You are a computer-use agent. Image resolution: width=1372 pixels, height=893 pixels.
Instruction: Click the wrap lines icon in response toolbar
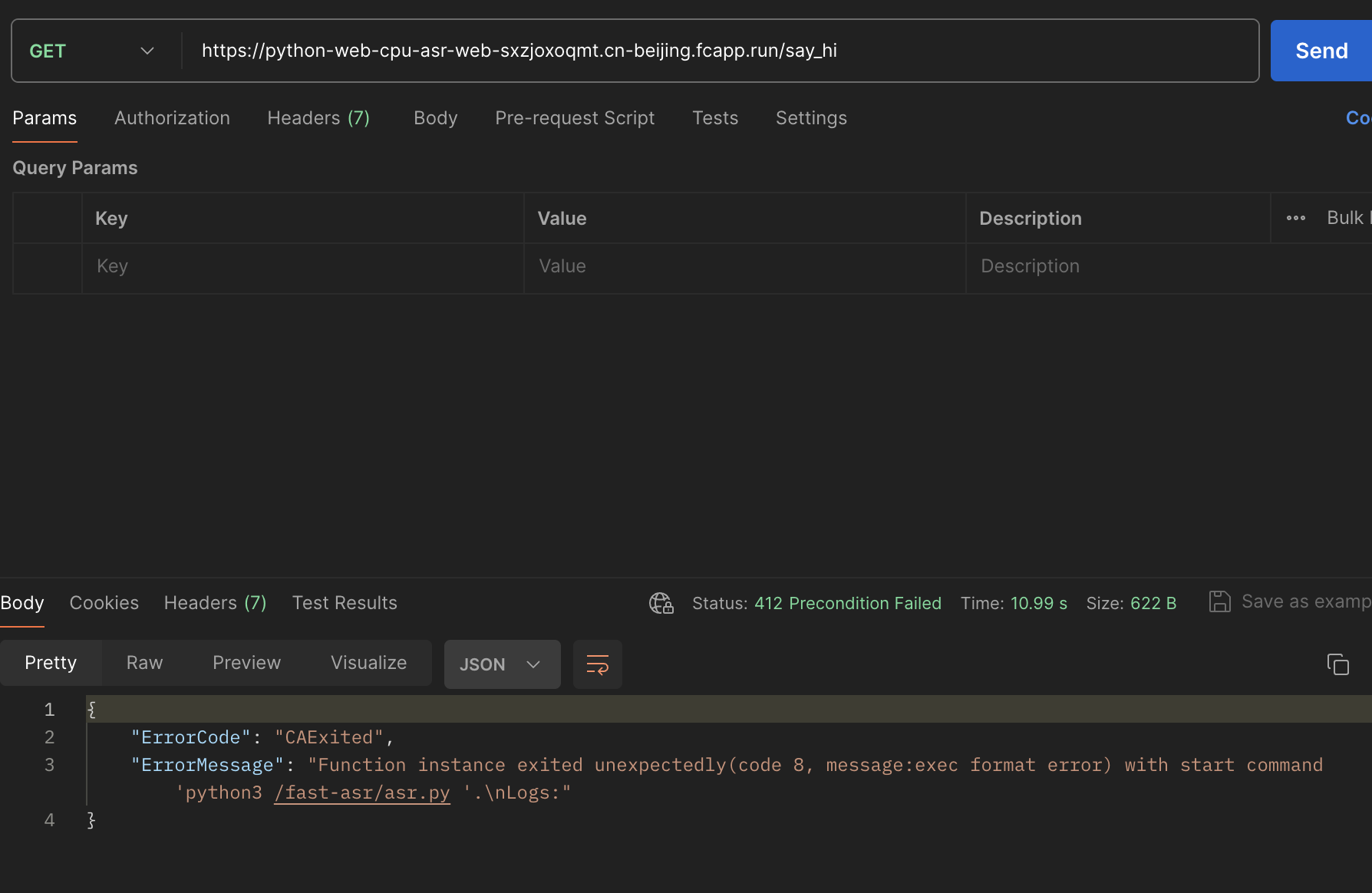(x=597, y=664)
